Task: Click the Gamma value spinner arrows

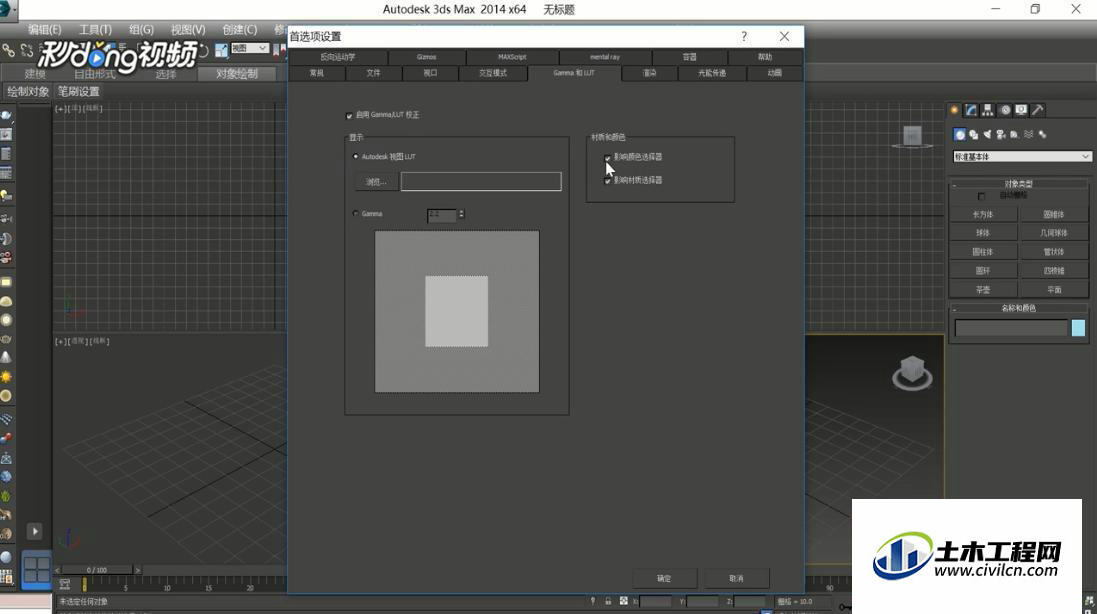Action: [461, 214]
